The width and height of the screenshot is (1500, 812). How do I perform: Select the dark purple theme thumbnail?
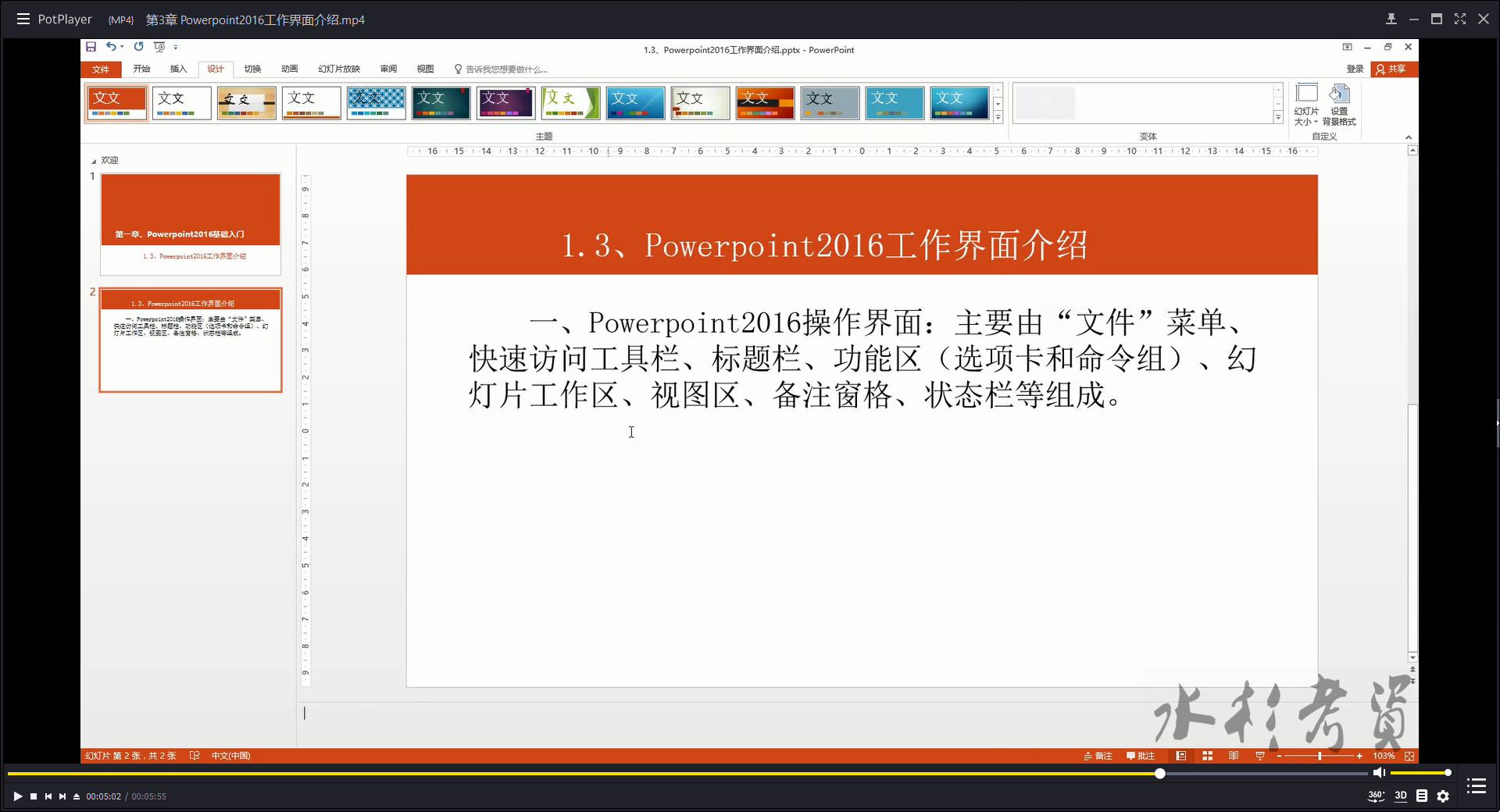(505, 103)
